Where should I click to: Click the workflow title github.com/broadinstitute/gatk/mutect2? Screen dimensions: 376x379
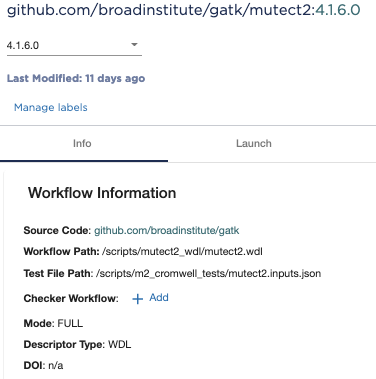(161, 10)
